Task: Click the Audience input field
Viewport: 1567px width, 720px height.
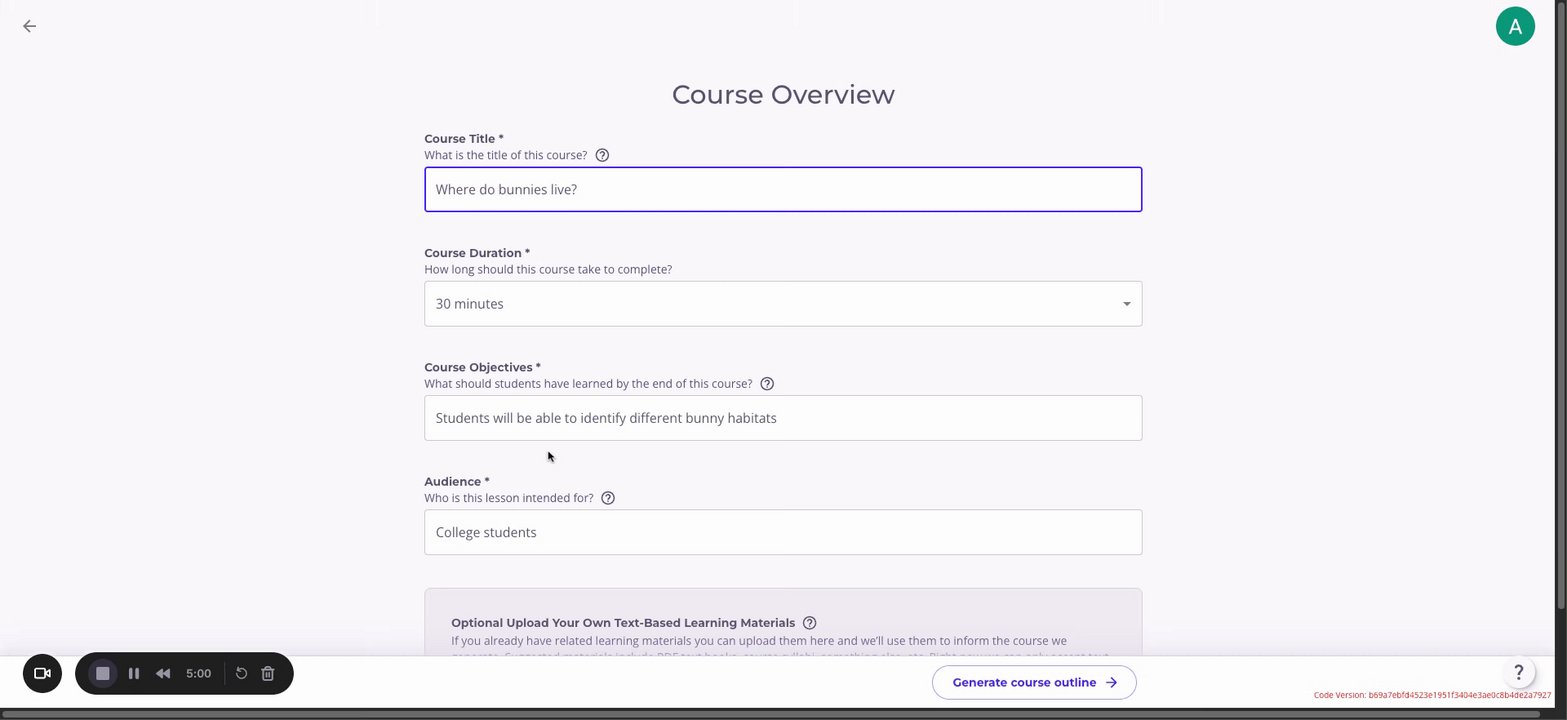Action: [783, 532]
